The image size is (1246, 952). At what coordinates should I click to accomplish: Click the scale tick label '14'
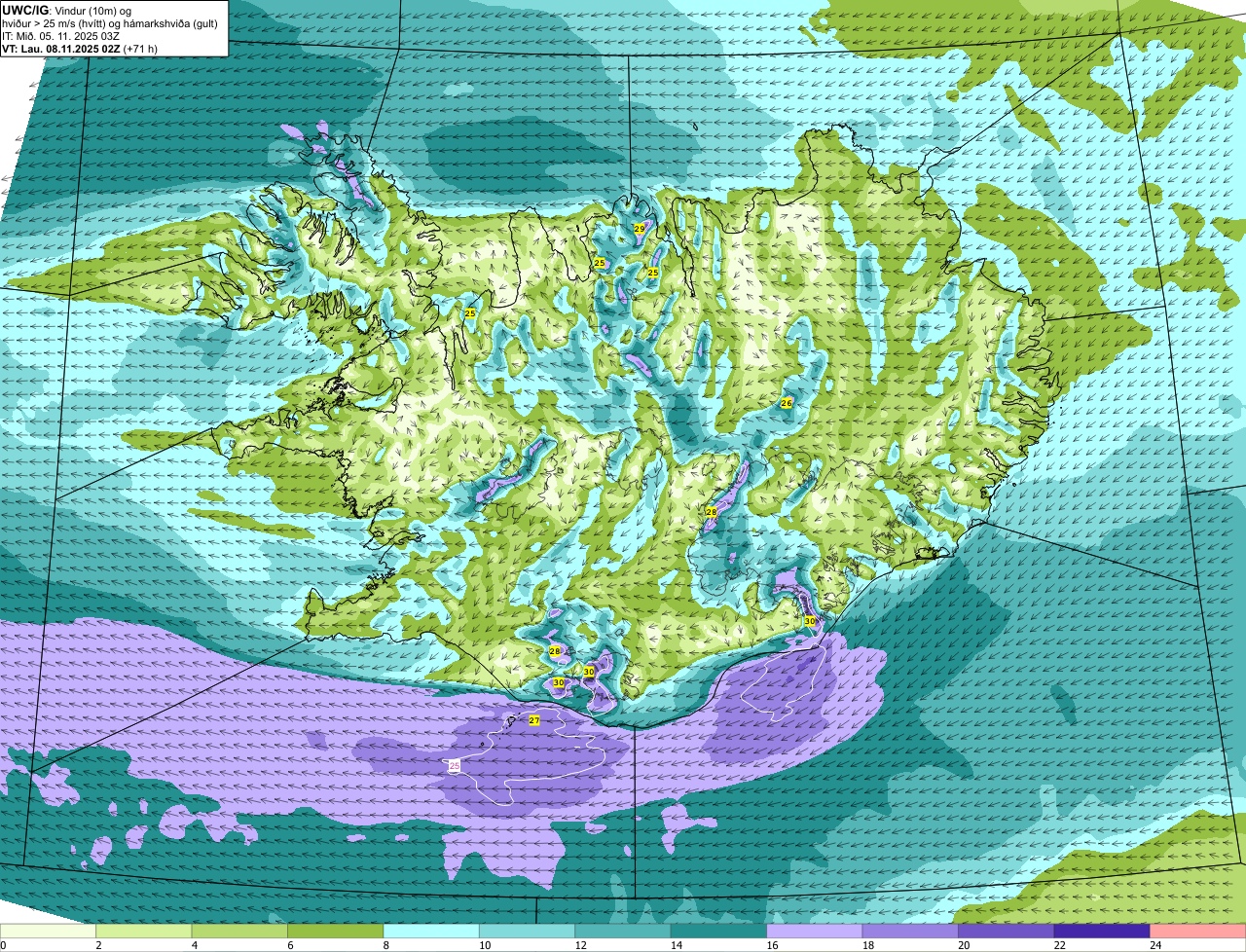(x=676, y=945)
